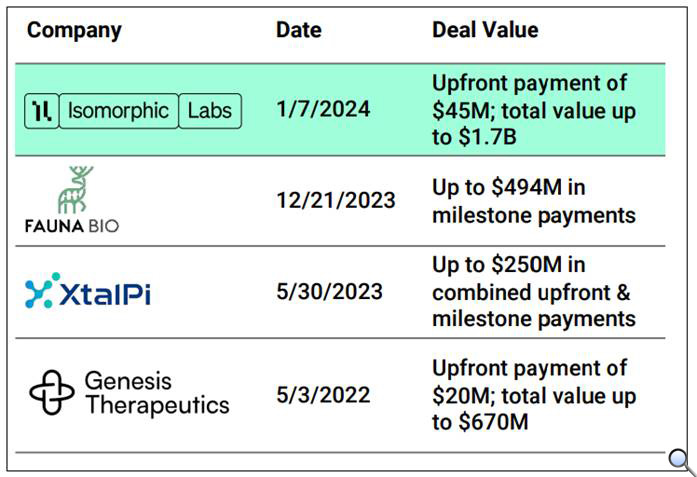Select the 1/7/2024 date cell
This screenshot has height=477, width=697.
tap(323, 109)
